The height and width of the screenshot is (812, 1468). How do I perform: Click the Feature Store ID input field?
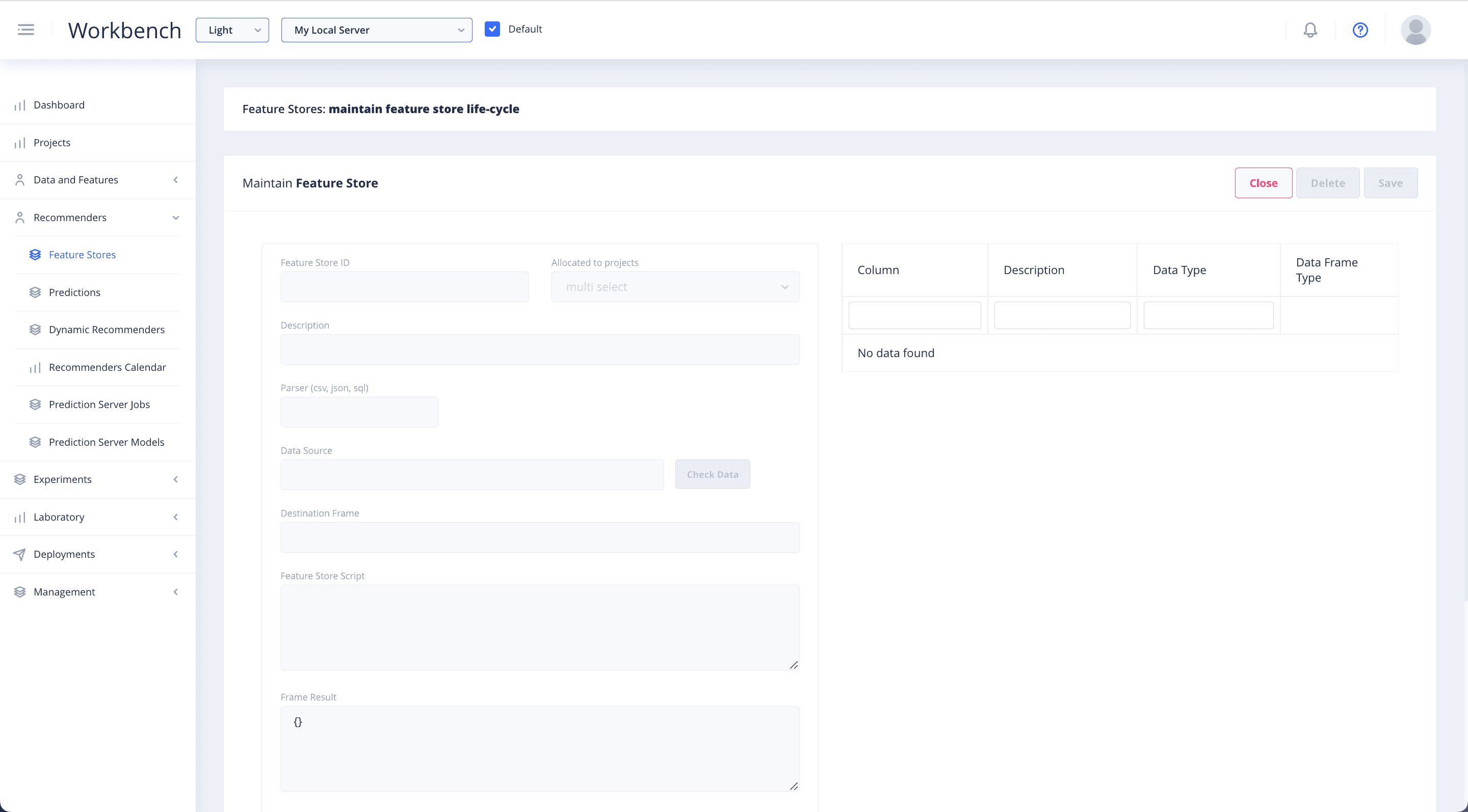(405, 287)
